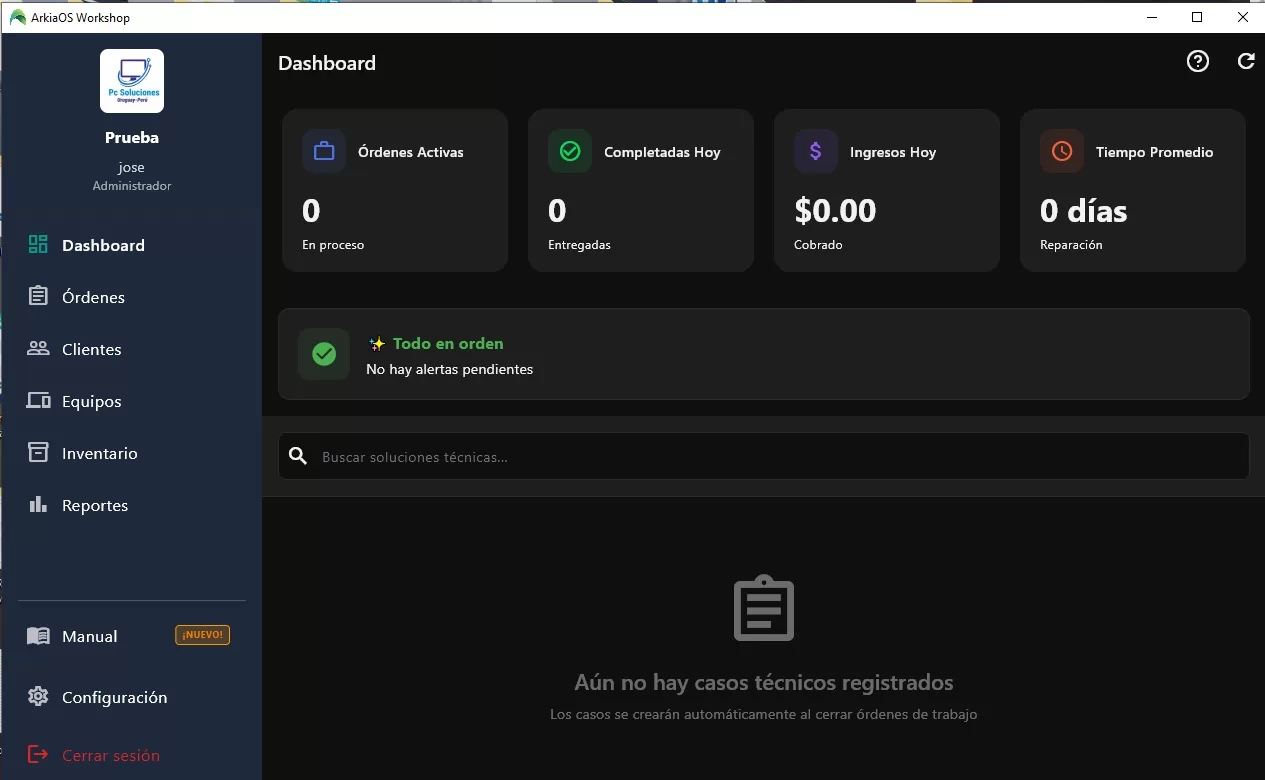Click the En proceso label
Viewport: 1265px width, 780px height.
[333, 245]
